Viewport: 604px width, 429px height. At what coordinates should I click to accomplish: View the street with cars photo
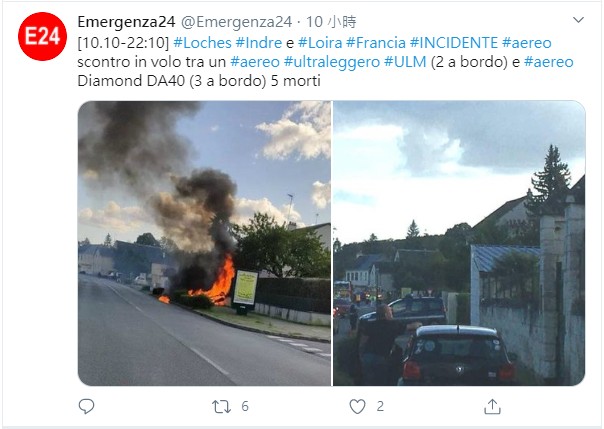coord(459,243)
